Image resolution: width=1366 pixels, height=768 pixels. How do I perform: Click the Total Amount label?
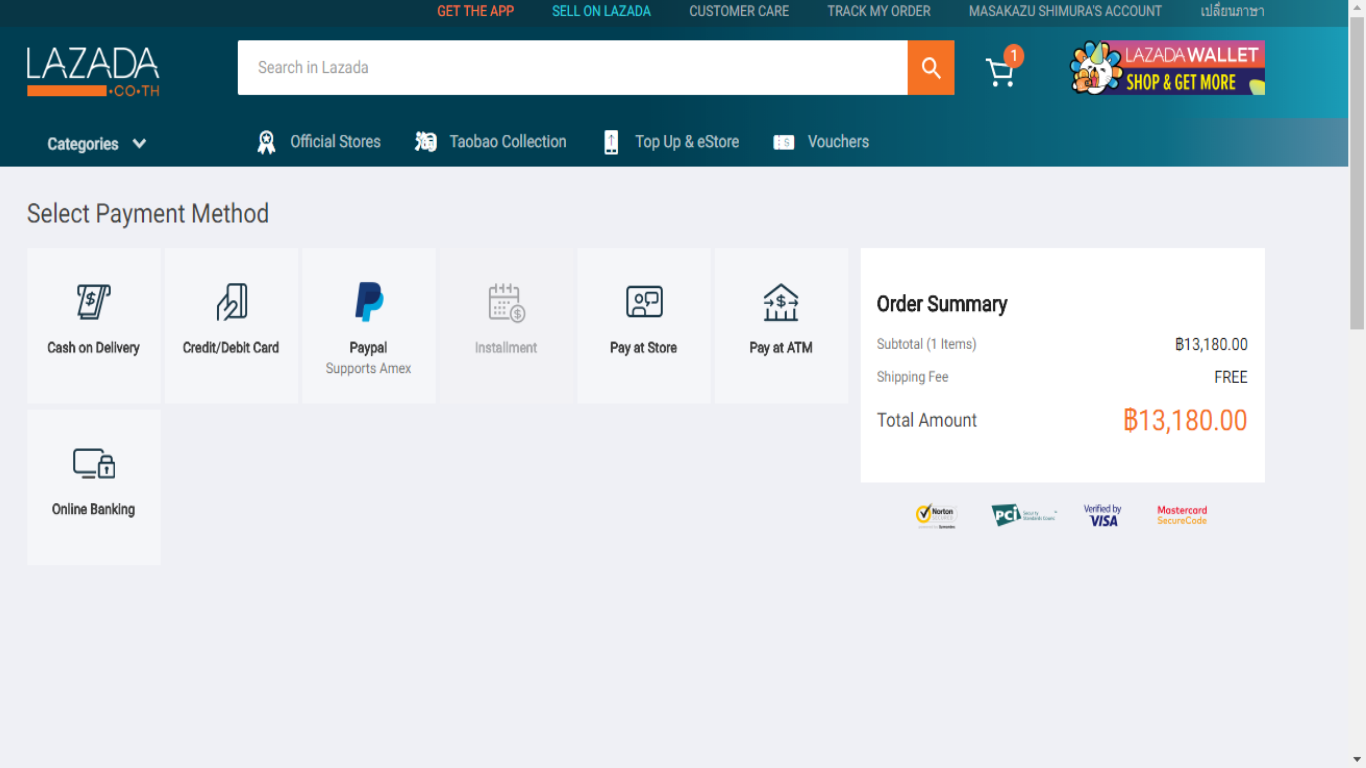pyautogui.click(x=927, y=420)
